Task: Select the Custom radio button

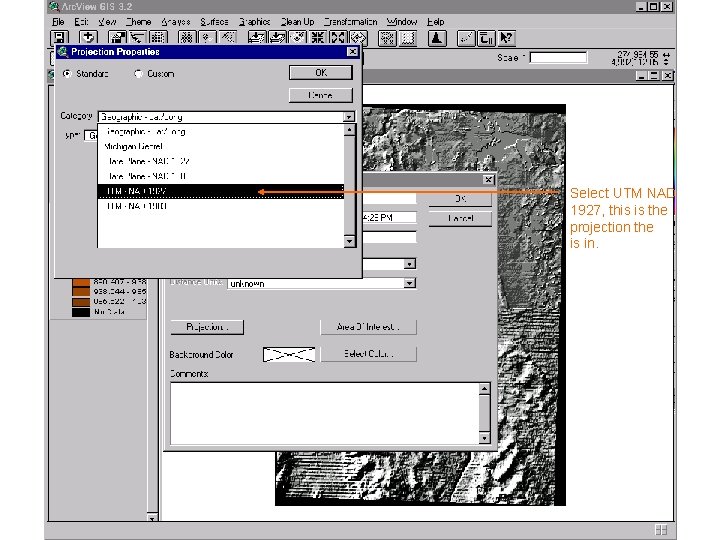Action: (x=138, y=73)
